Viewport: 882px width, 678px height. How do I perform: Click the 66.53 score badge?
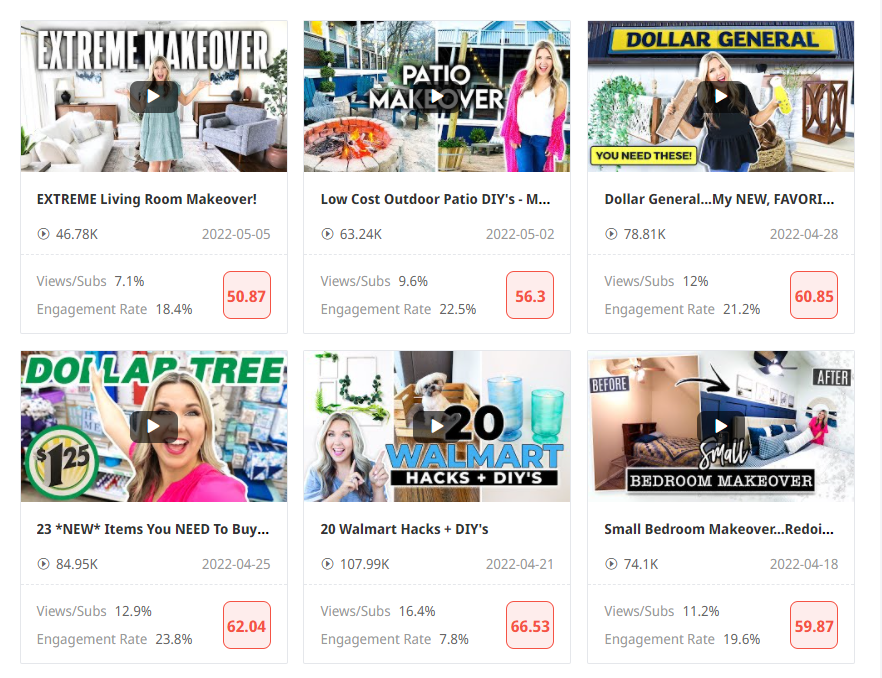tap(530, 625)
